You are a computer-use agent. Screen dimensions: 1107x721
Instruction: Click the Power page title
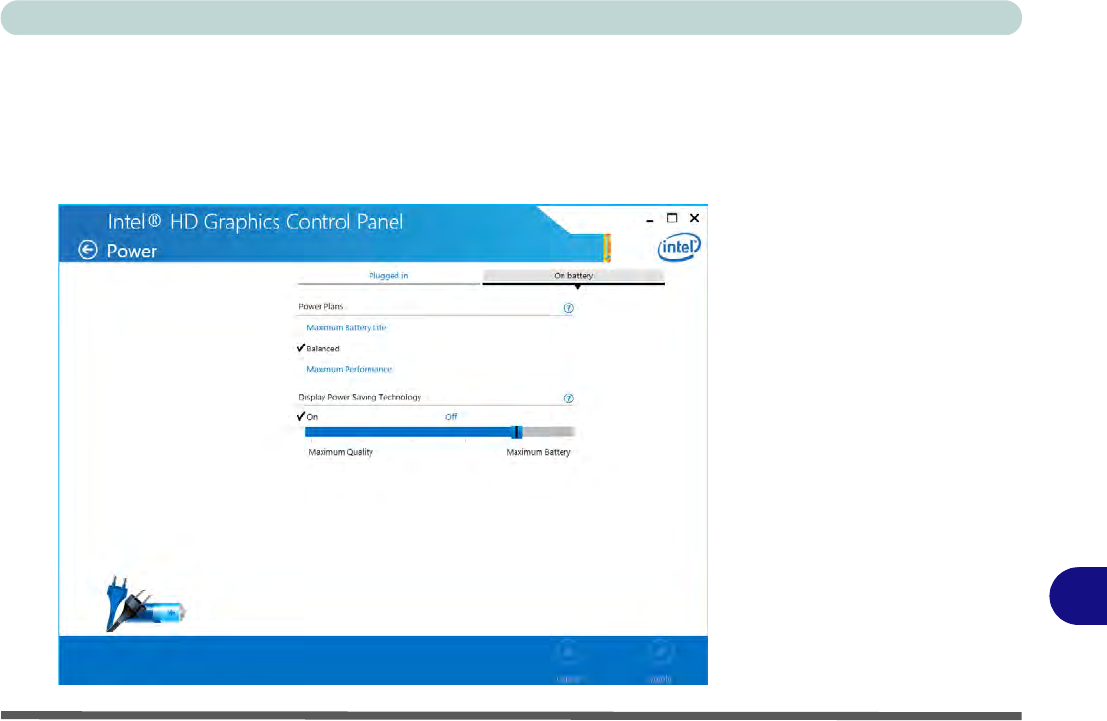coord(131,251)
